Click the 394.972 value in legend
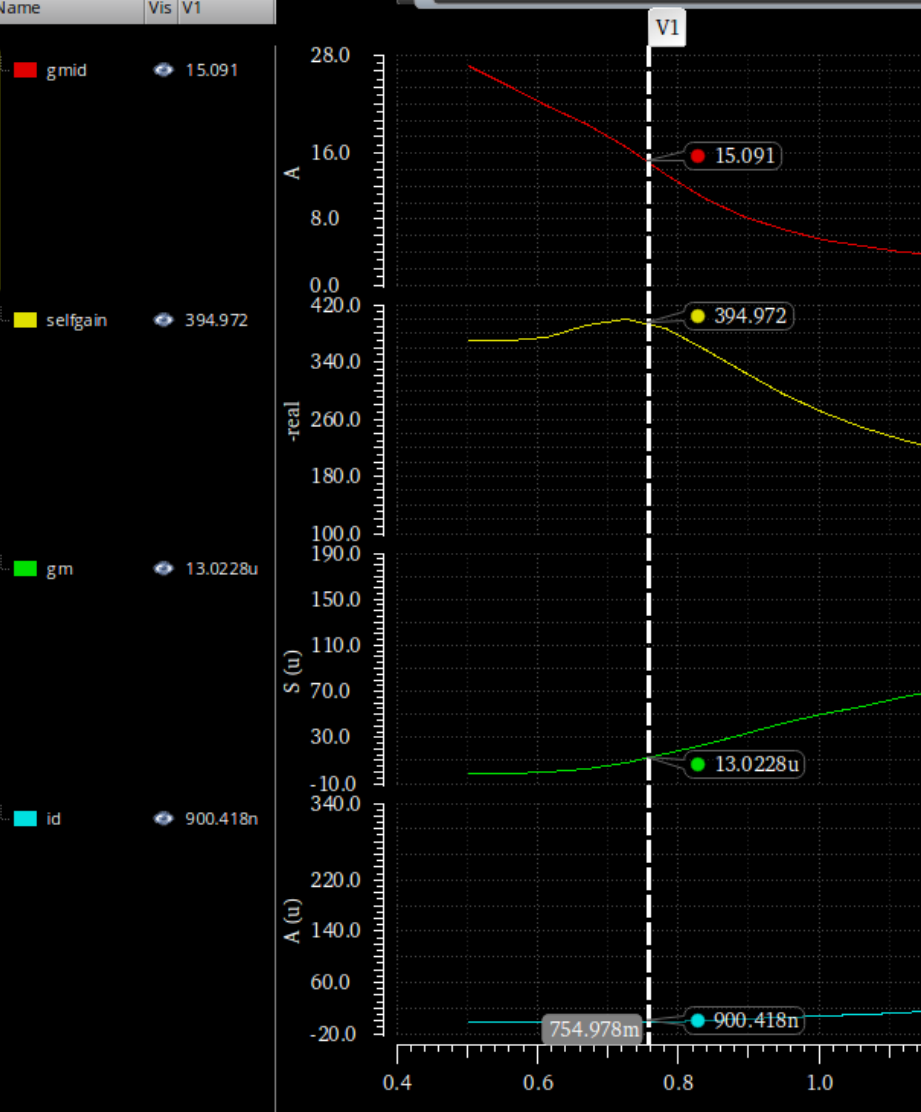Screen dimensions: 921x1112 click(216, 320)
